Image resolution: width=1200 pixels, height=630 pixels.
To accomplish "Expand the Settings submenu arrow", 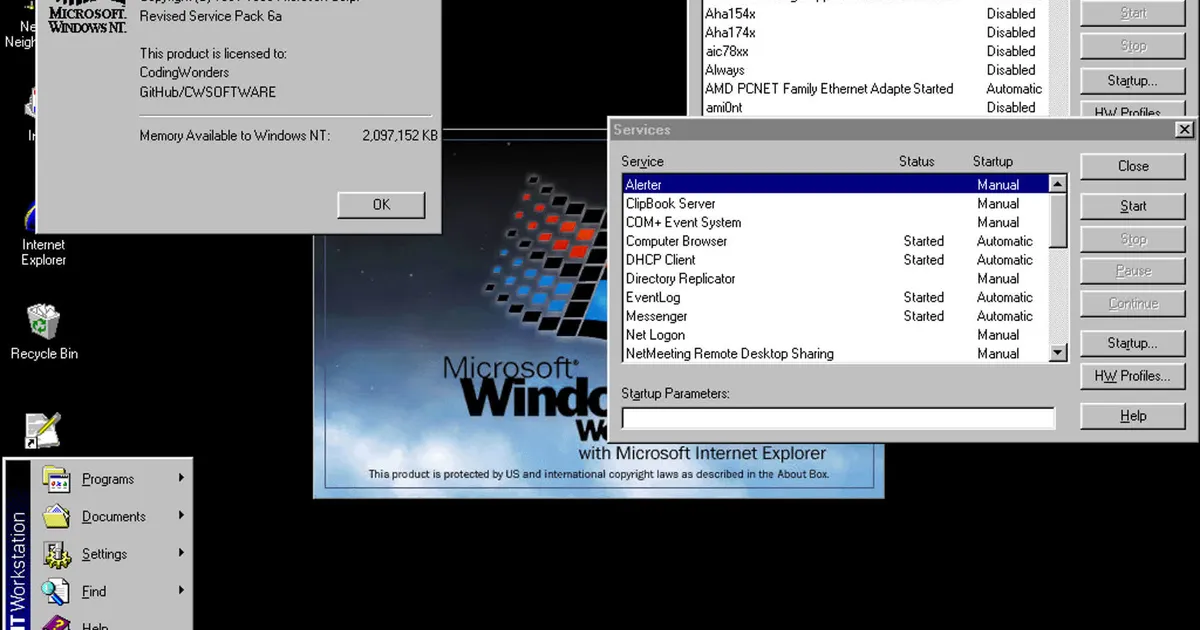I will tap(181, 552).
